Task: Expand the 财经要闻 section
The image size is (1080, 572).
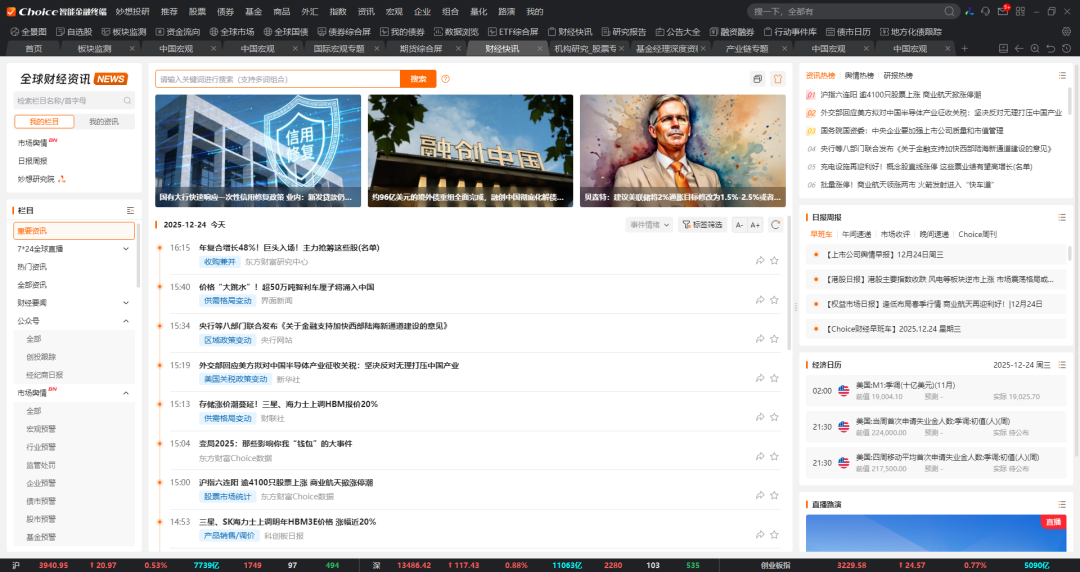Action: pos(126,303)
